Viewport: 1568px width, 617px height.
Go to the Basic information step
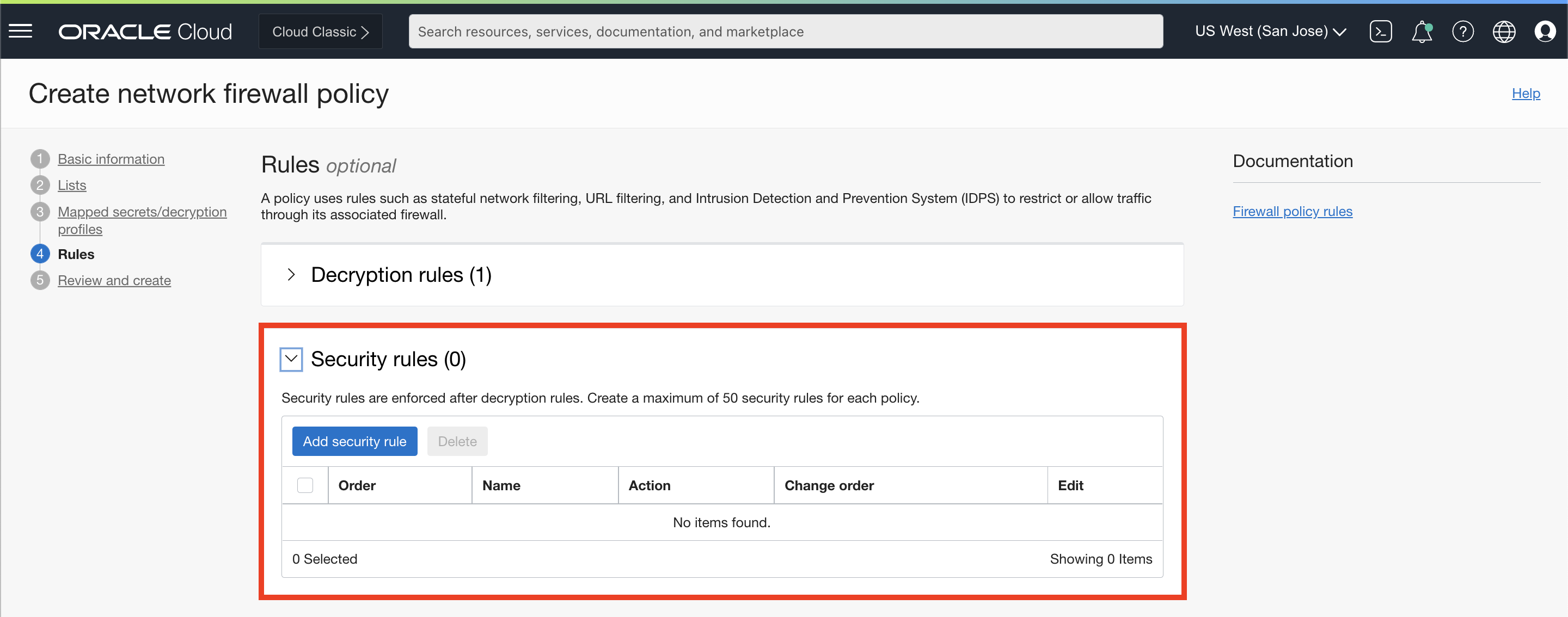111,159
